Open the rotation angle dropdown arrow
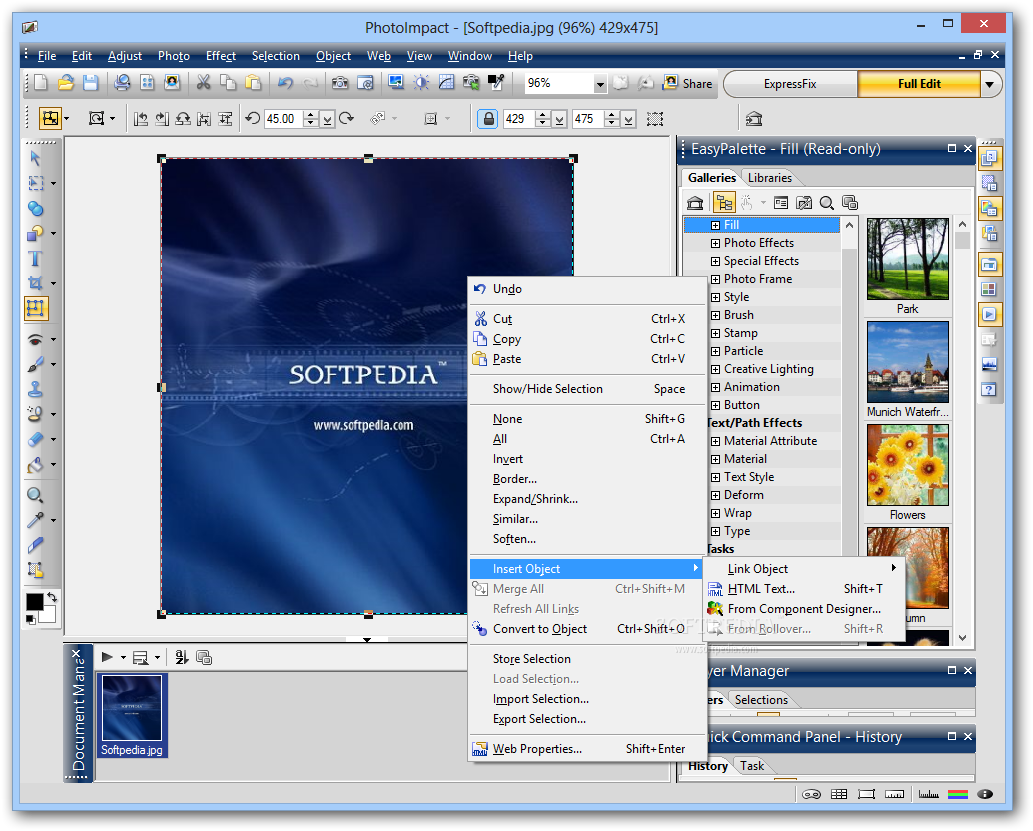This screenshot has width=1033, height=831. (x=327, y=119)
